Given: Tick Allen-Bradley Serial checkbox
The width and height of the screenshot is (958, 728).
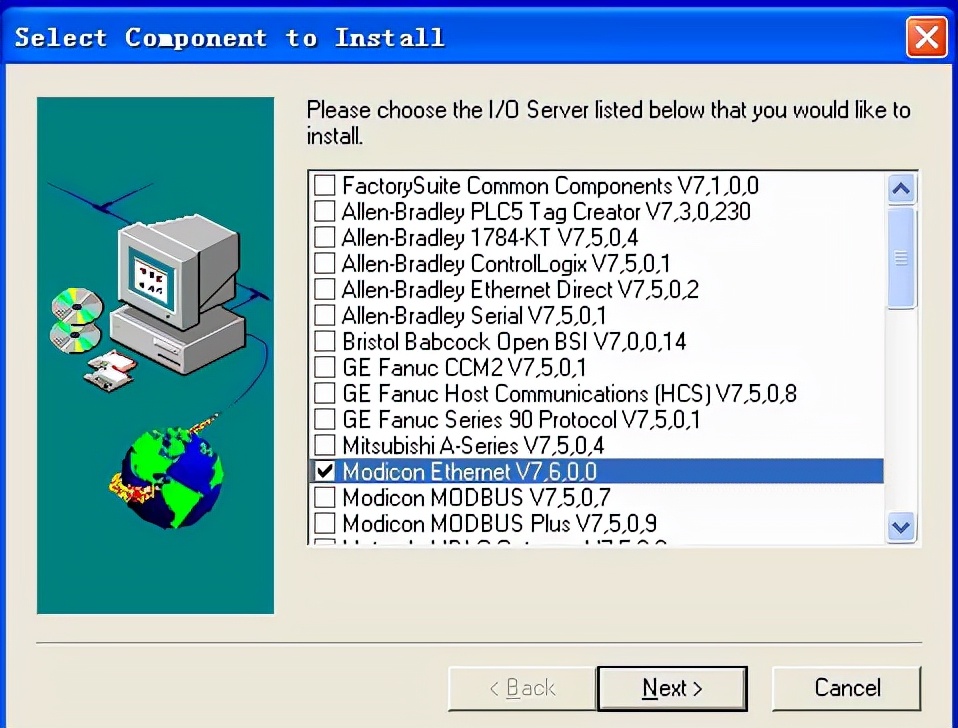Looking at the screenshot, I should 324,315.
